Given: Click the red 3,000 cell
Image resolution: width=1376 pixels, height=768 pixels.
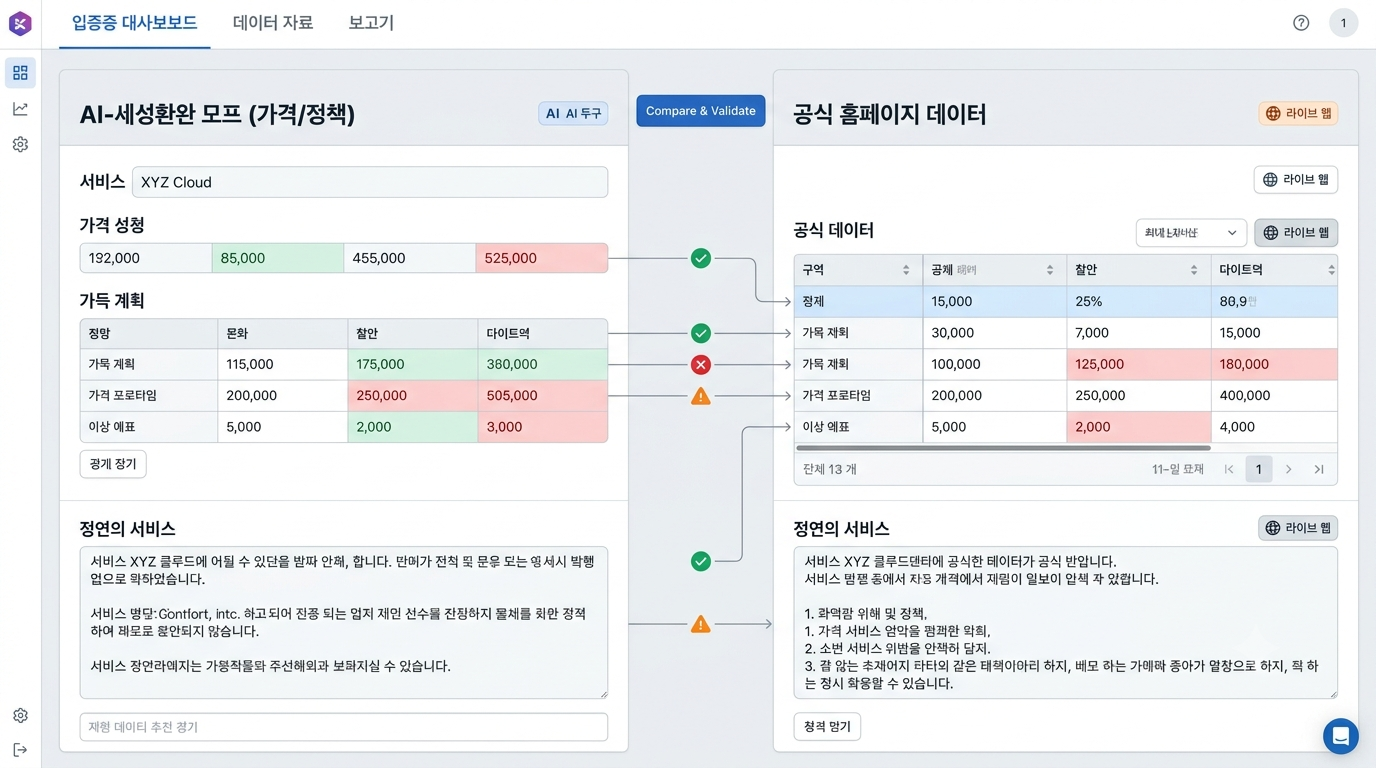Looking at the screenshot, I should [543, 427].
